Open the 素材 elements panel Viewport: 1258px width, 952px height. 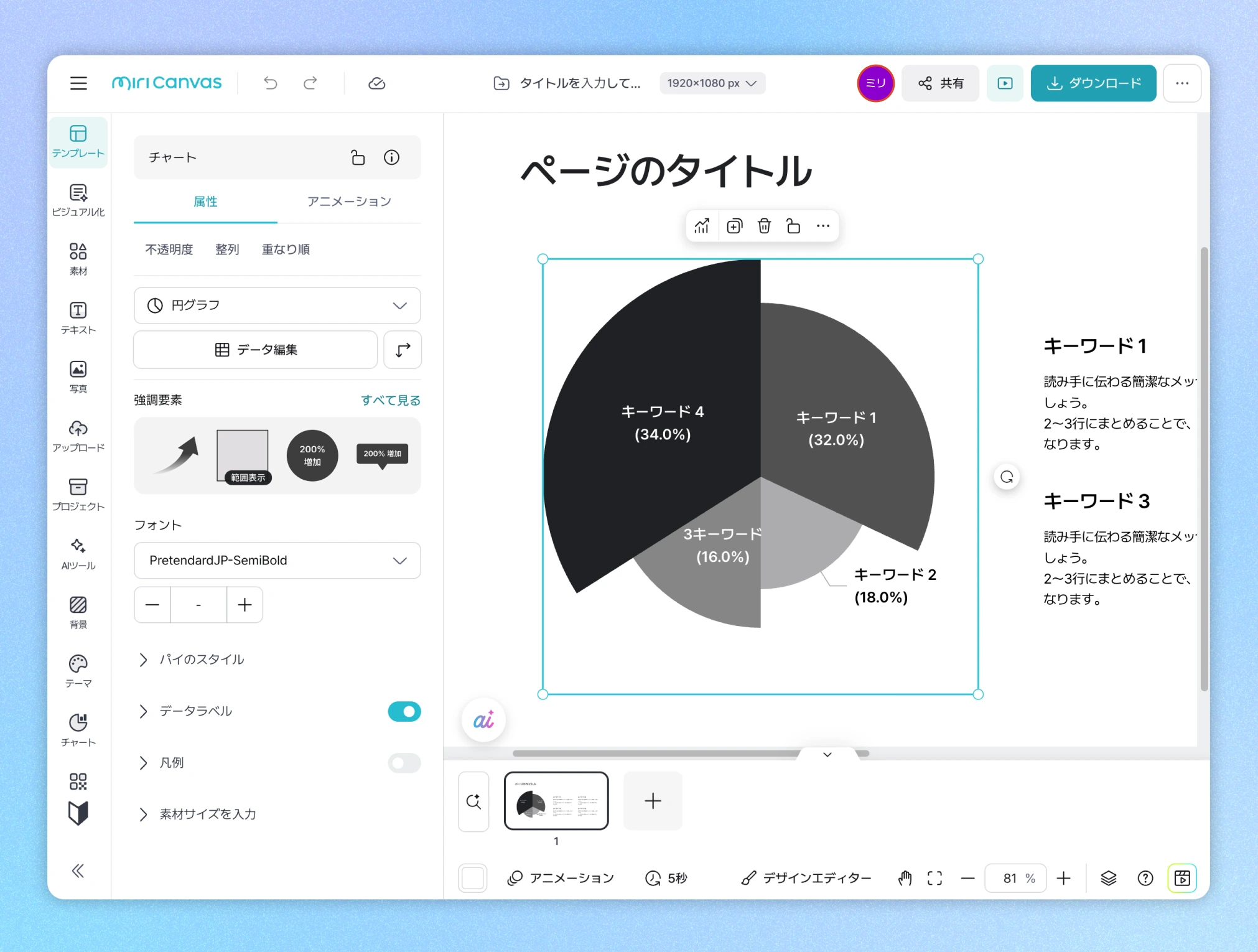click(78, 259)
